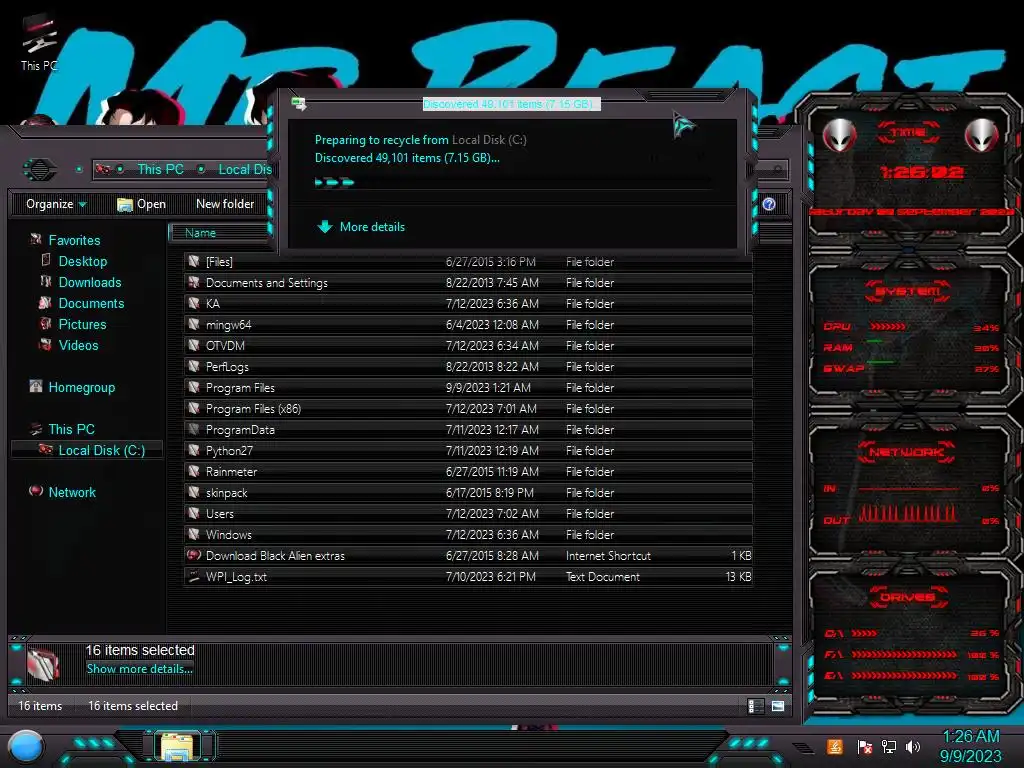Screen dimensions: 1024x768
Task: Select the PerfLogs folder
Action: coord(468,366)
